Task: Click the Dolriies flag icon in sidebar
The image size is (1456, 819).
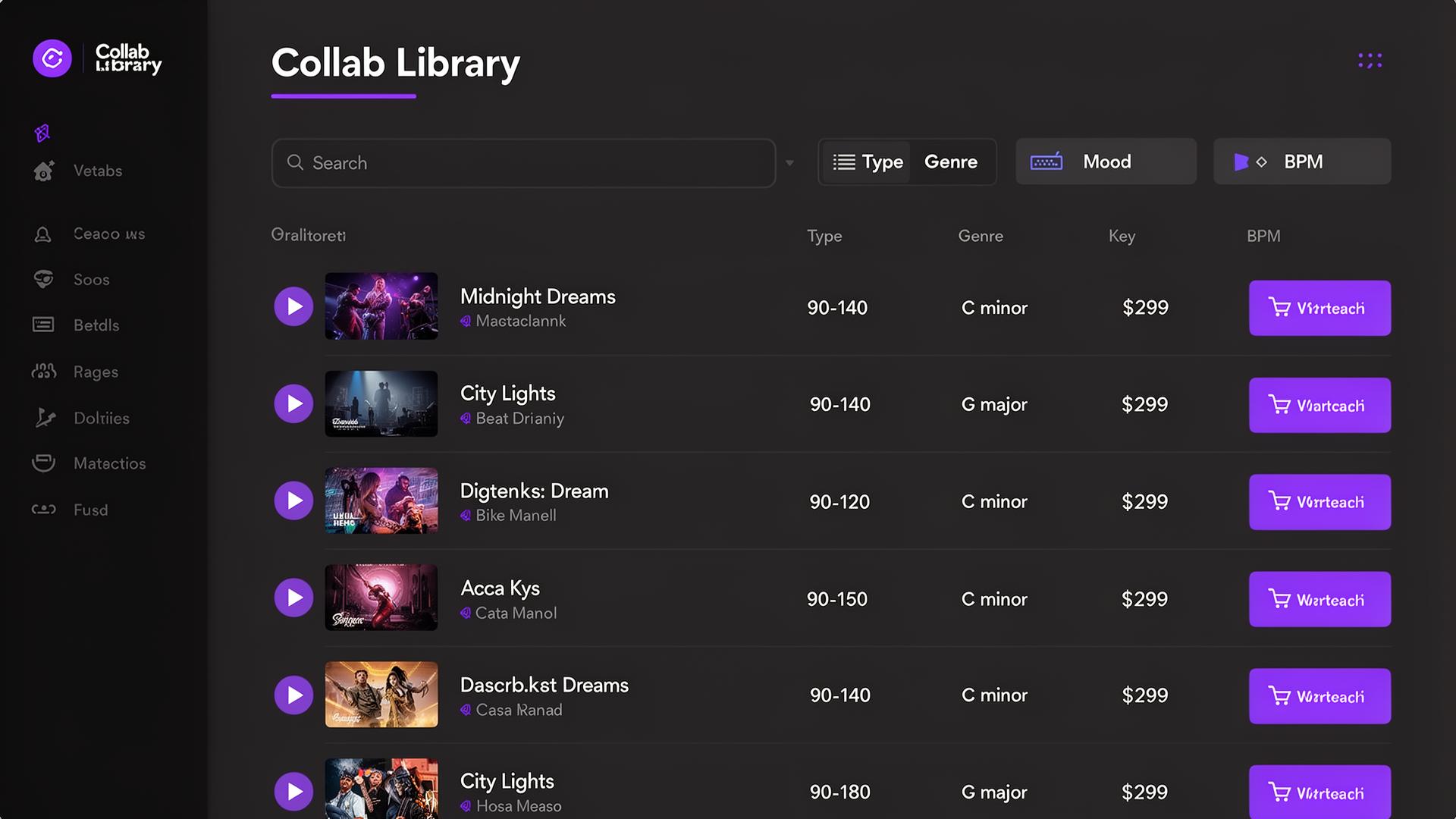Action: coord(43,417)
